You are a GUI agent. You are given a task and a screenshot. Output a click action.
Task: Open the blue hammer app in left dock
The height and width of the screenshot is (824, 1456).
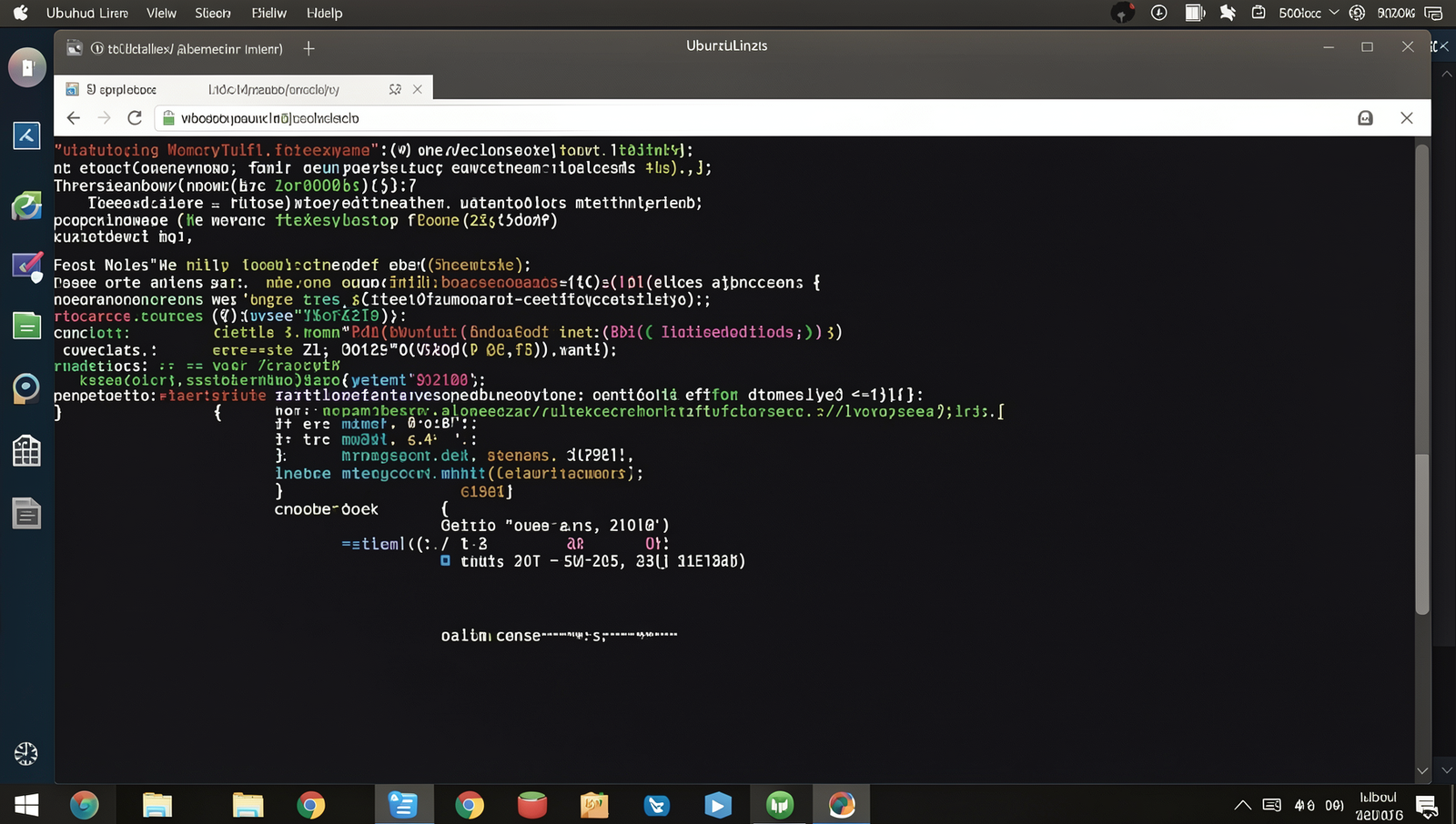click(26, 136)
